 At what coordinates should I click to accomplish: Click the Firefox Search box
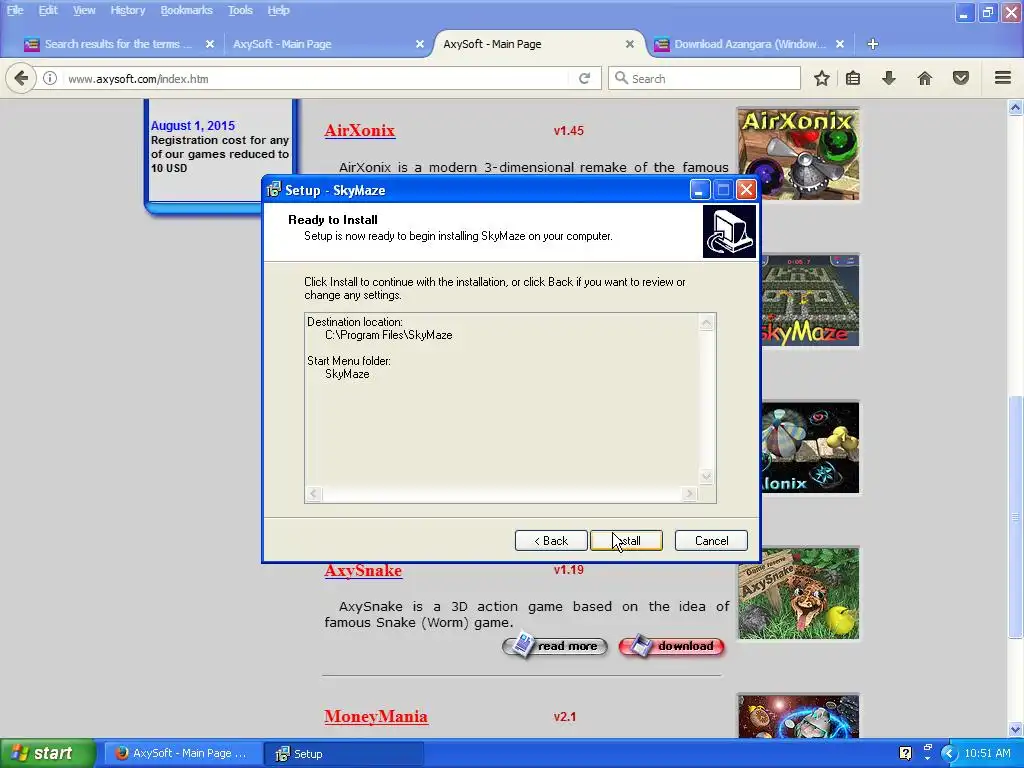[x=704, y=78]
